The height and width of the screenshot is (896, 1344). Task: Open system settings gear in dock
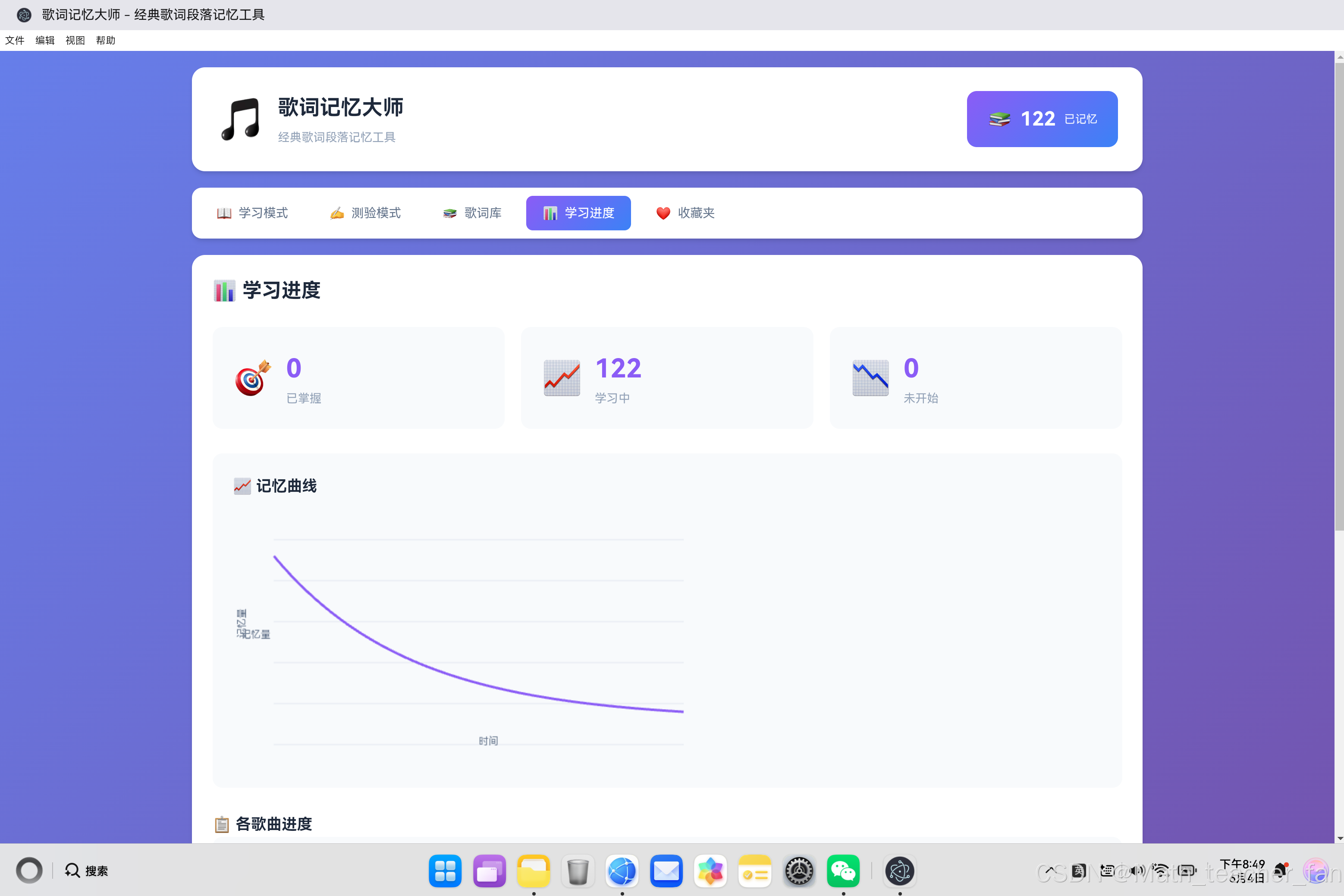[799, 871]
